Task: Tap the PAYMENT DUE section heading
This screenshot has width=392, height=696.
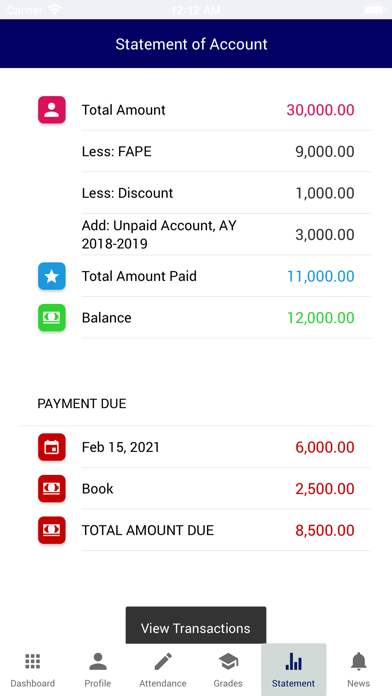Action: click(82, 403)
